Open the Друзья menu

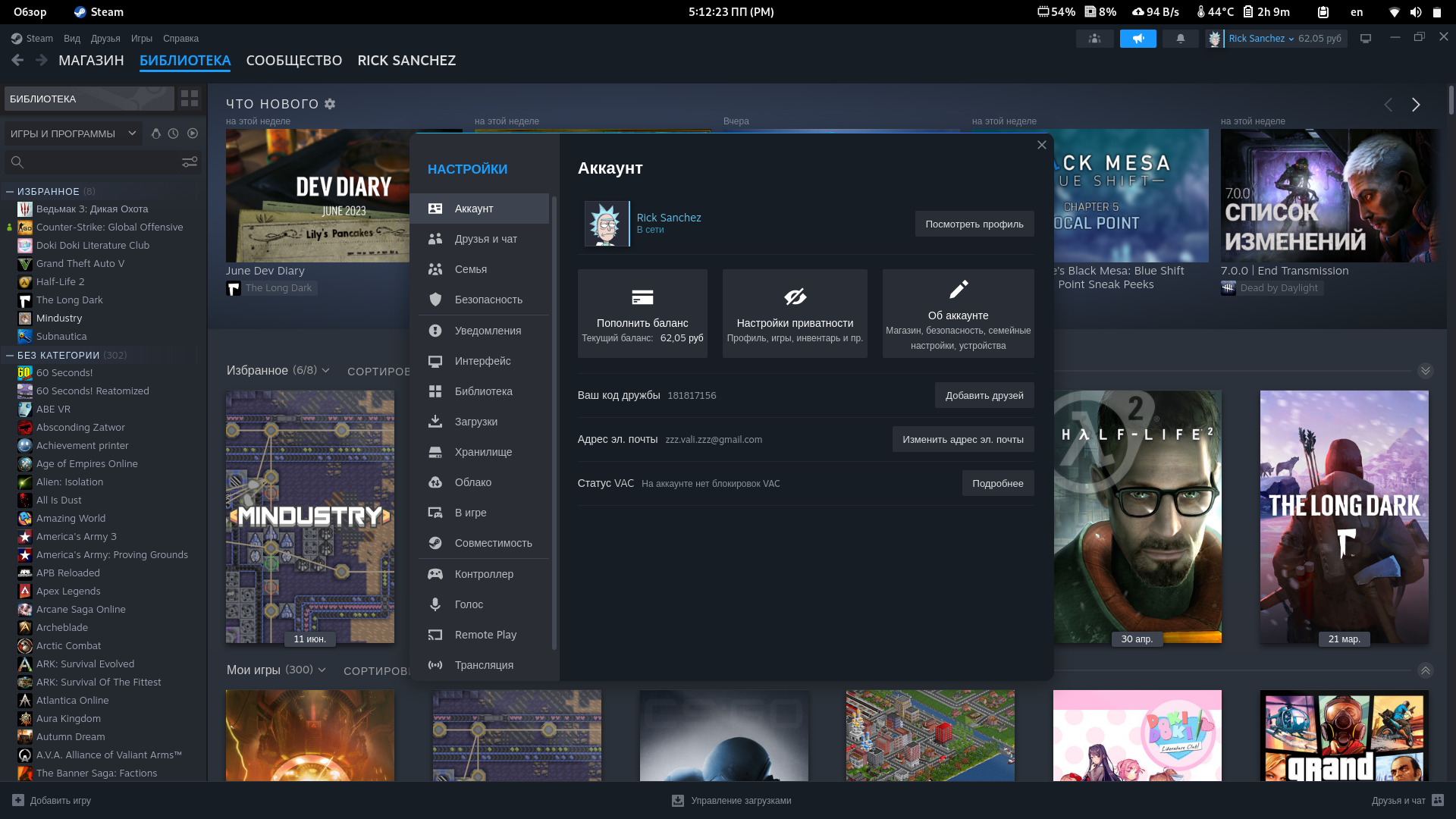coord(105,39)
